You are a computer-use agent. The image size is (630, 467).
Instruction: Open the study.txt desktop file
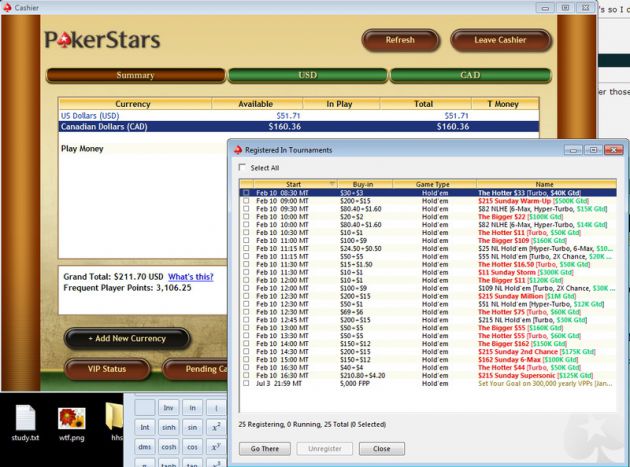coord(25,423)
